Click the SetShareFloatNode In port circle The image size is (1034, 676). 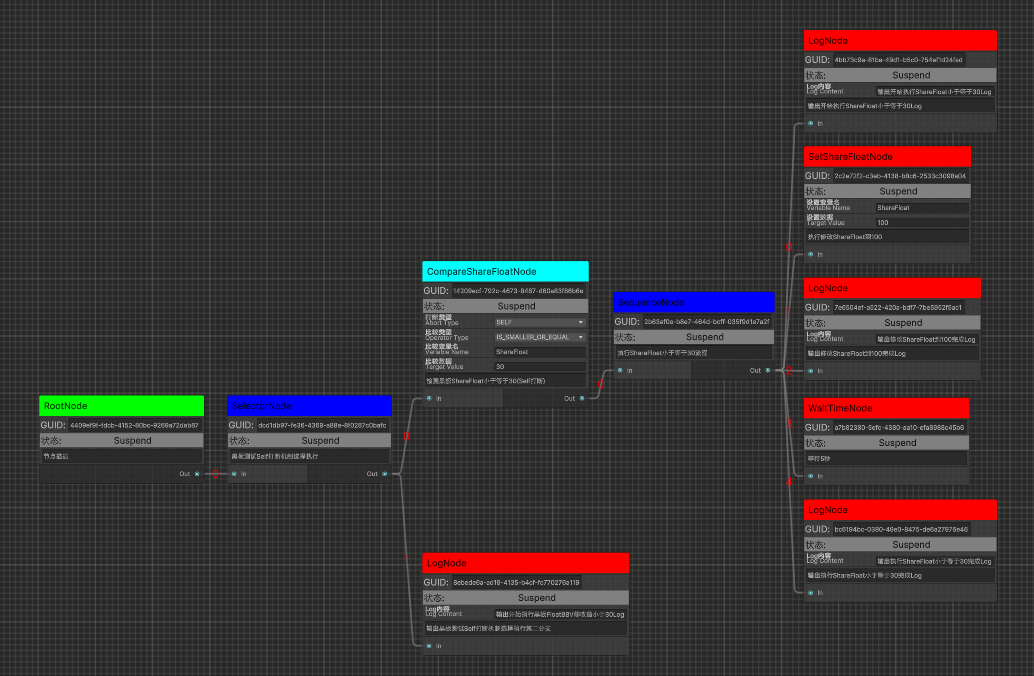810,254
